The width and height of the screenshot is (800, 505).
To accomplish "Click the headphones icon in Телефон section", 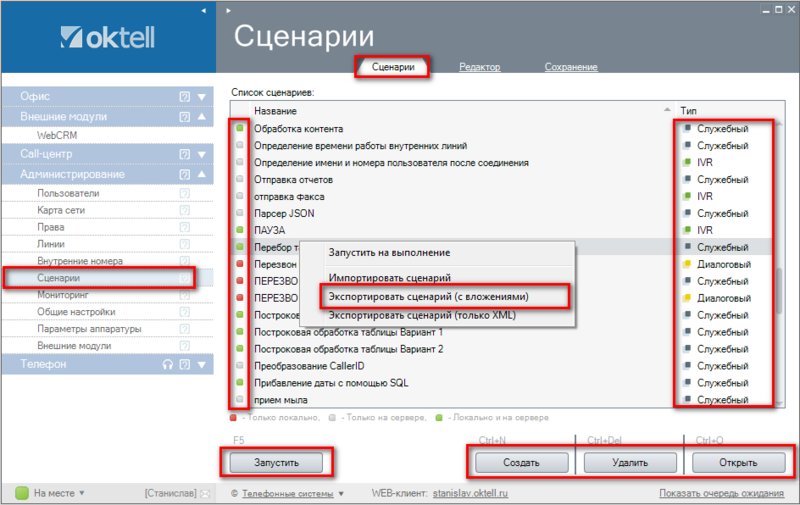I will pos(167,365).
